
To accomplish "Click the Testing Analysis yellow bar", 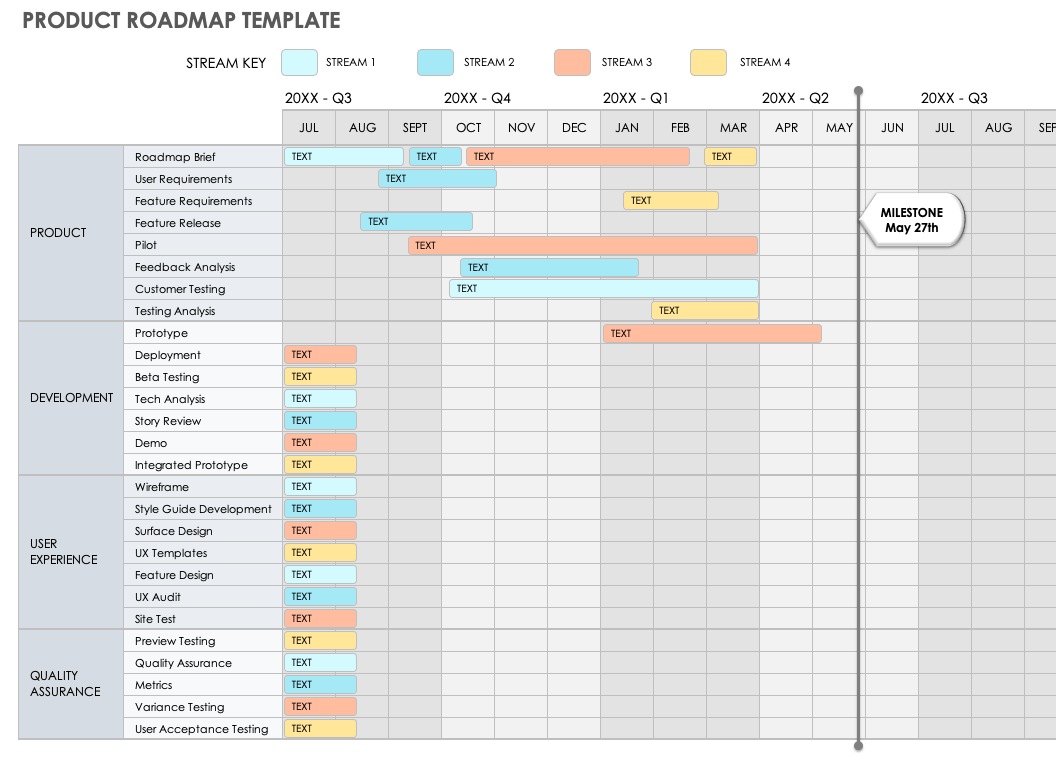I will (x=703, y=310).
